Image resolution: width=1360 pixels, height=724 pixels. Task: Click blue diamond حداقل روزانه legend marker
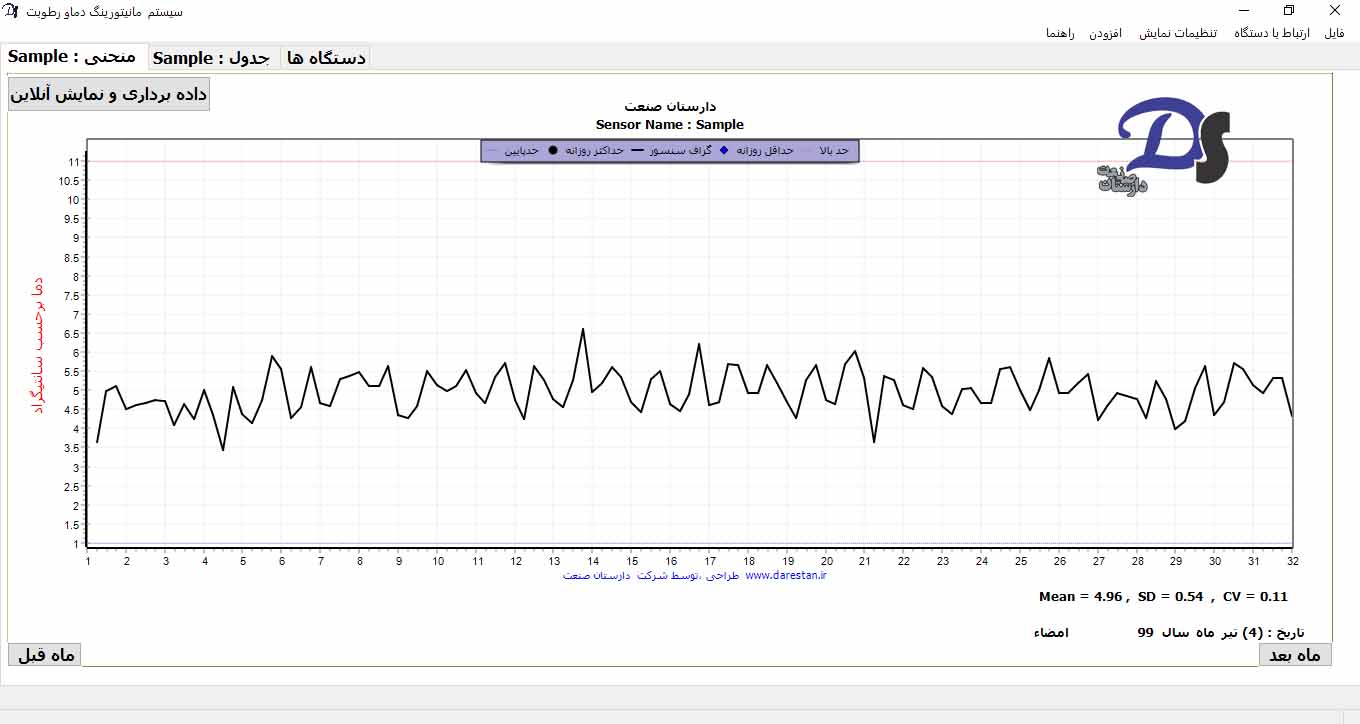[724, 150]
